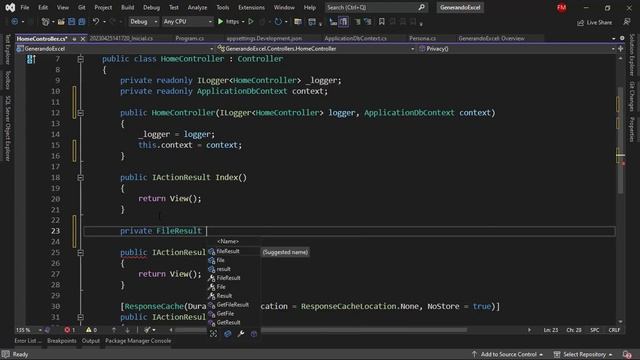Click the Live Share button

point(594,22)
